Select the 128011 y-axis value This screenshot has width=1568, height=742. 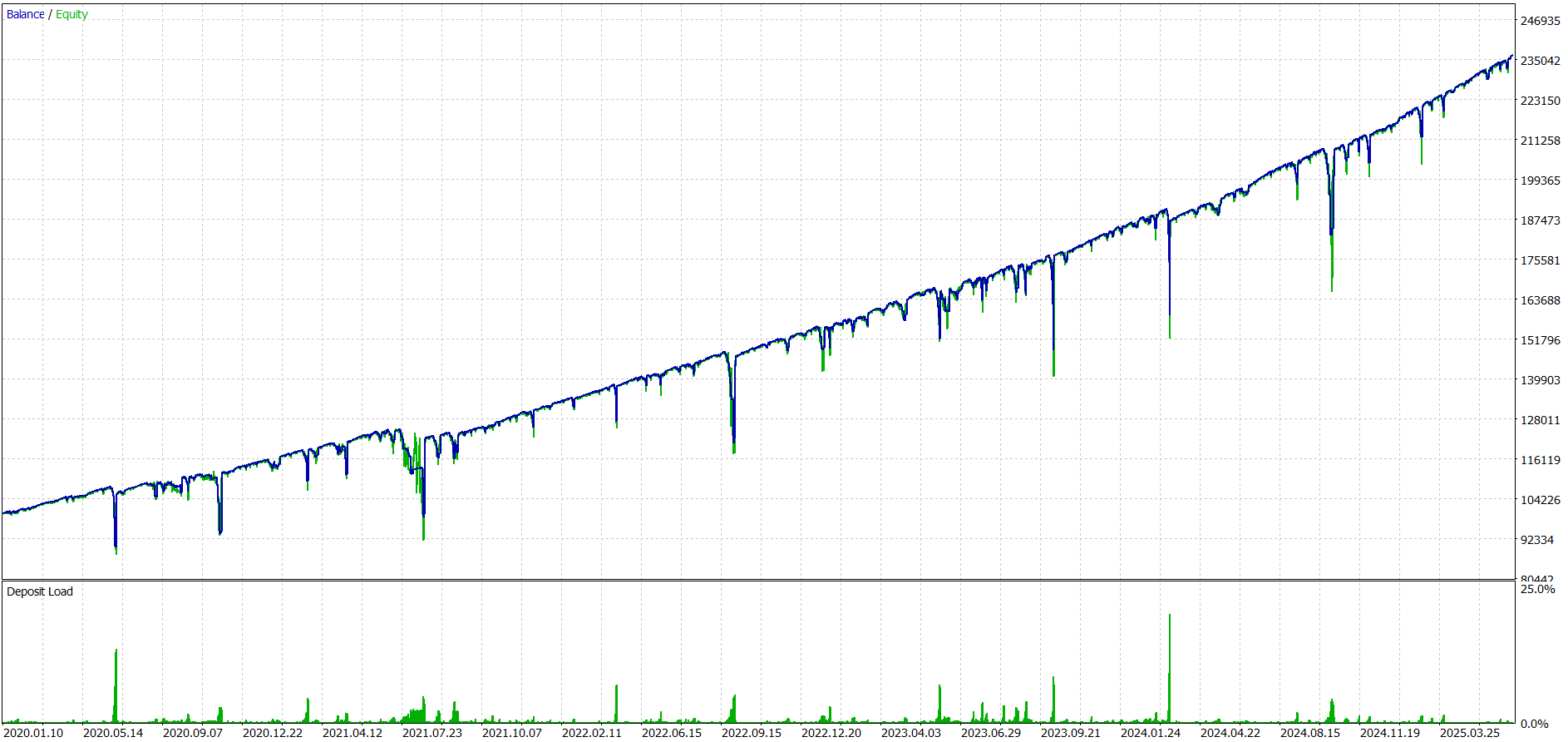tap(1541, 420)
